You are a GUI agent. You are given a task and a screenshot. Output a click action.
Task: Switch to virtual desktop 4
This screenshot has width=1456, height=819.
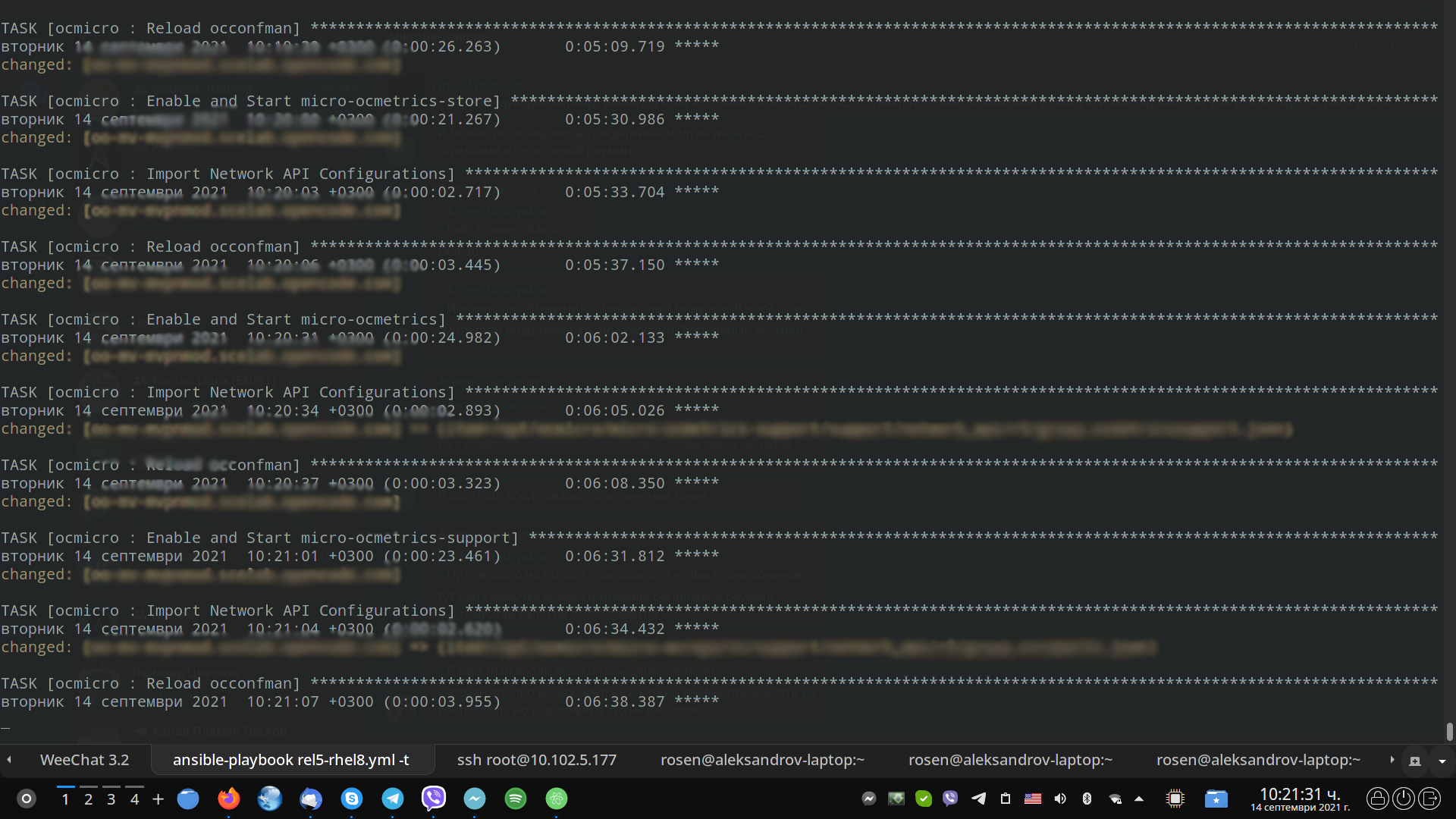(x=135, y=799)
